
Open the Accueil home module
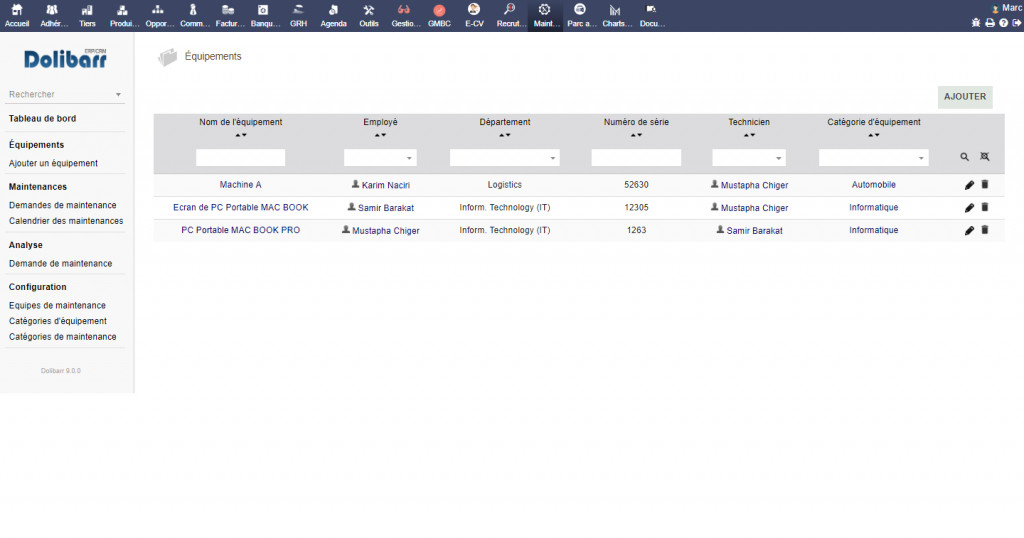[x=17, y=15]
